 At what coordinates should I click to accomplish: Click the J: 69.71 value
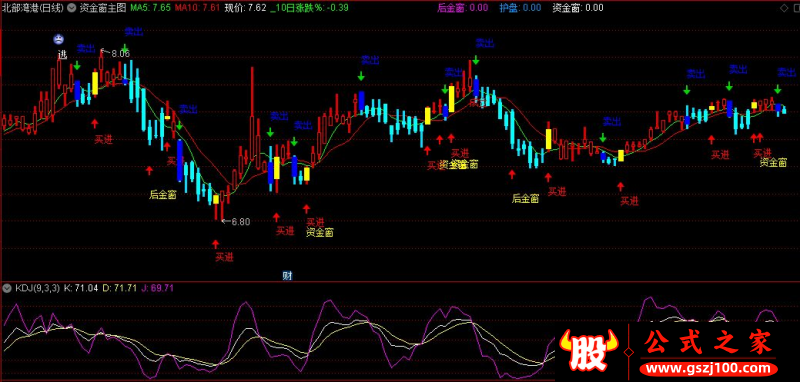pos(158,288)
